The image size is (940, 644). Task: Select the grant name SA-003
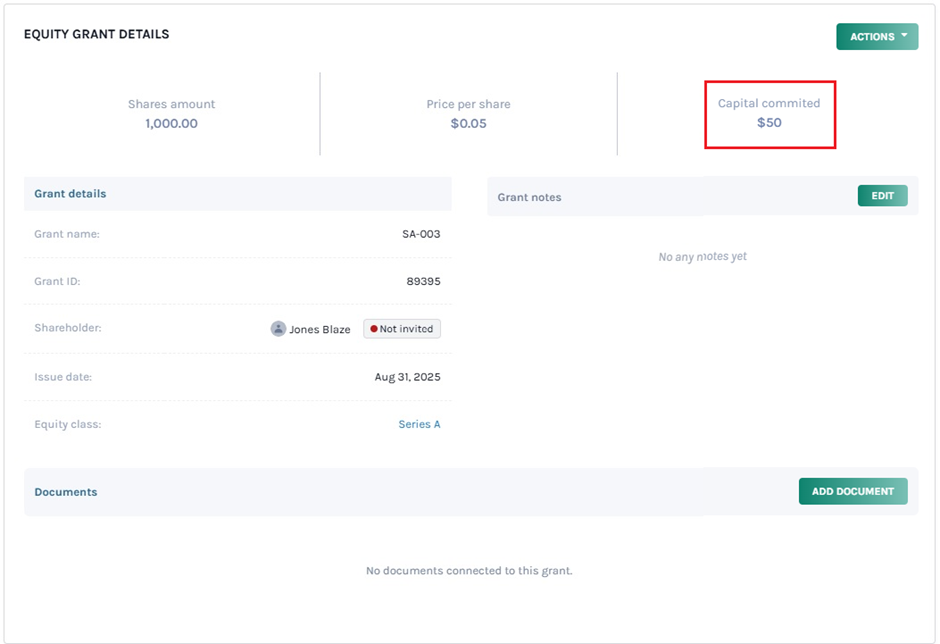tap(421, 234)
